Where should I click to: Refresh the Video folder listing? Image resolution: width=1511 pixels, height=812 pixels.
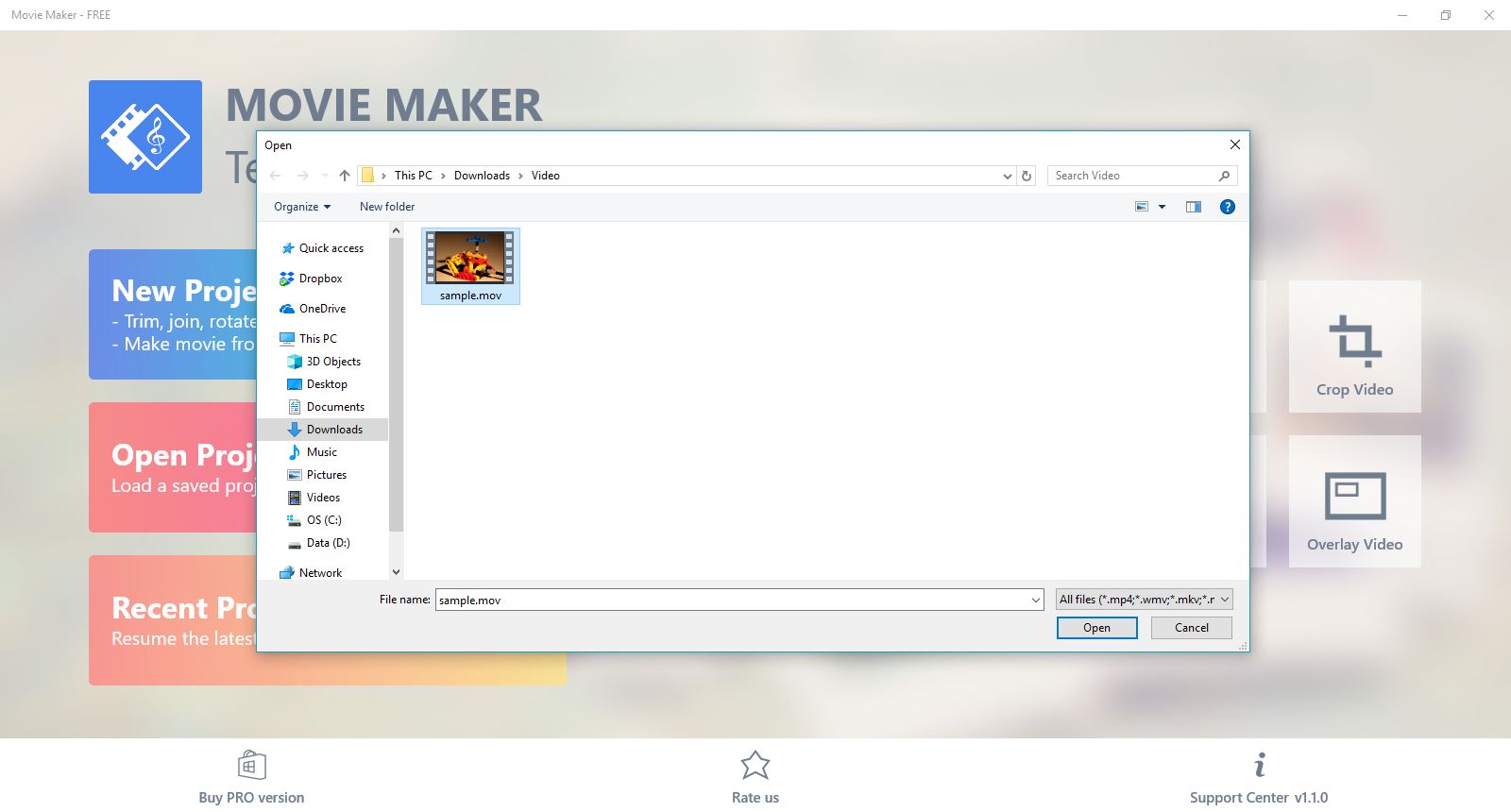[x=1027, y=176]
